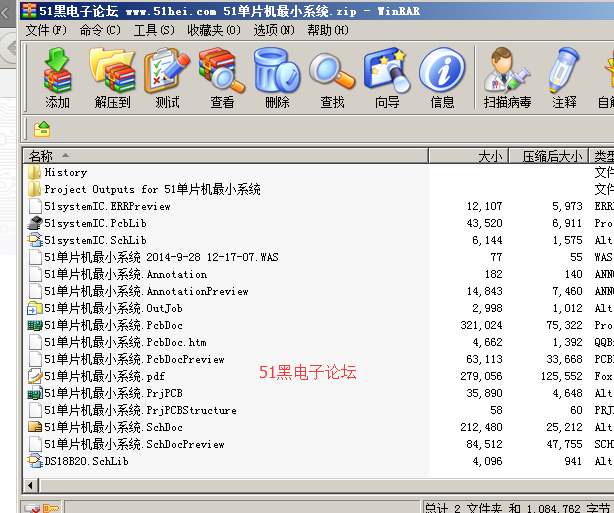Select the History folder icon
614x513 pixels.
click(x=34, y=172)
